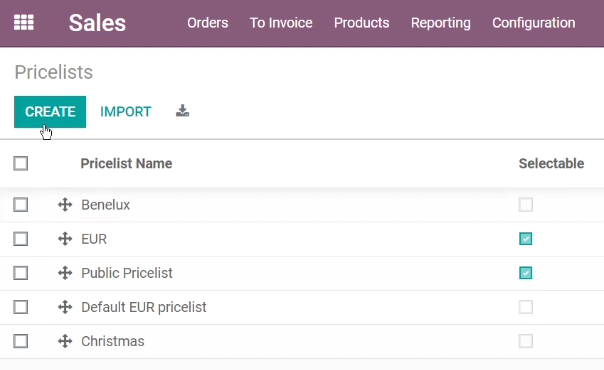
Task: Open the Reporting menu
Action: (441, 23)
